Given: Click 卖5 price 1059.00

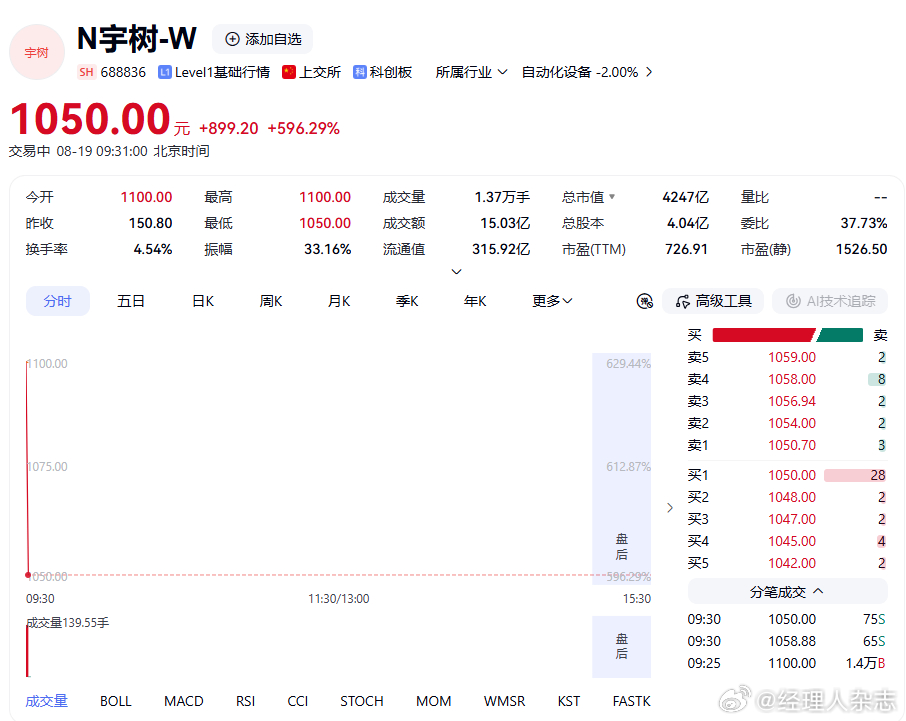Looking at the screenshot, I should (x=792, y=357).
